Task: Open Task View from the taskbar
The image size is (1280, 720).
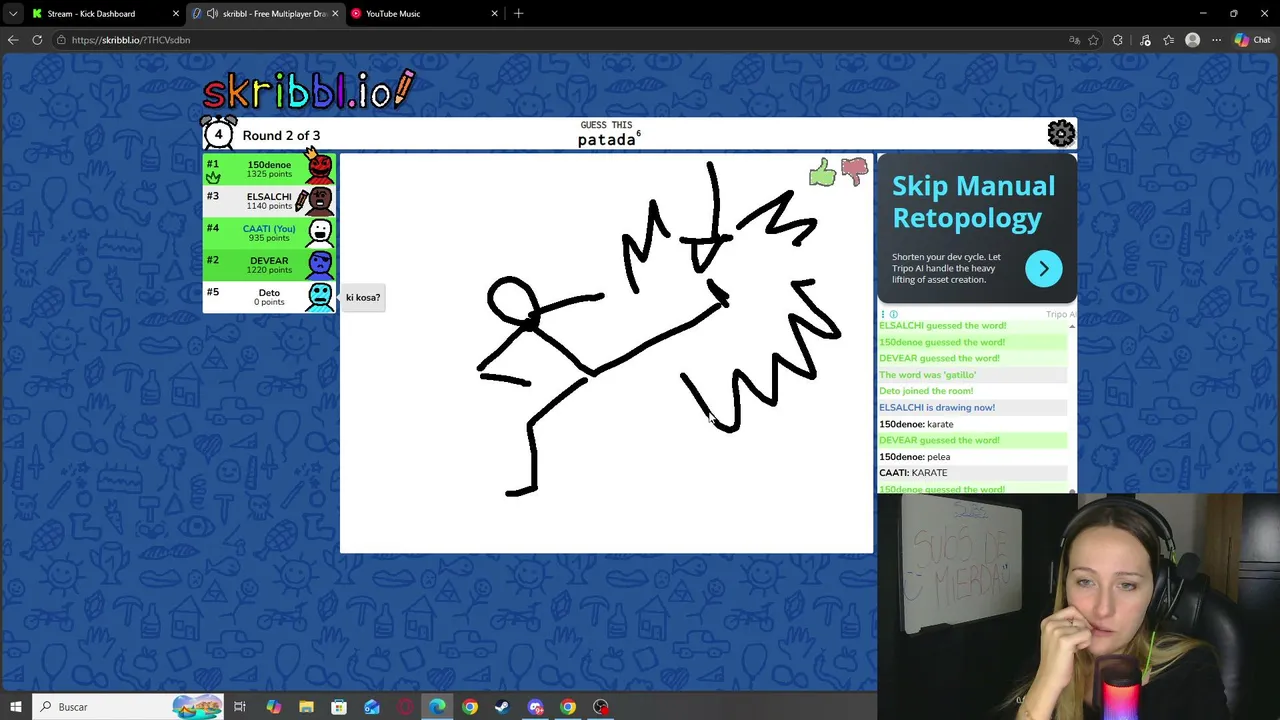Action: coord(240,707)
